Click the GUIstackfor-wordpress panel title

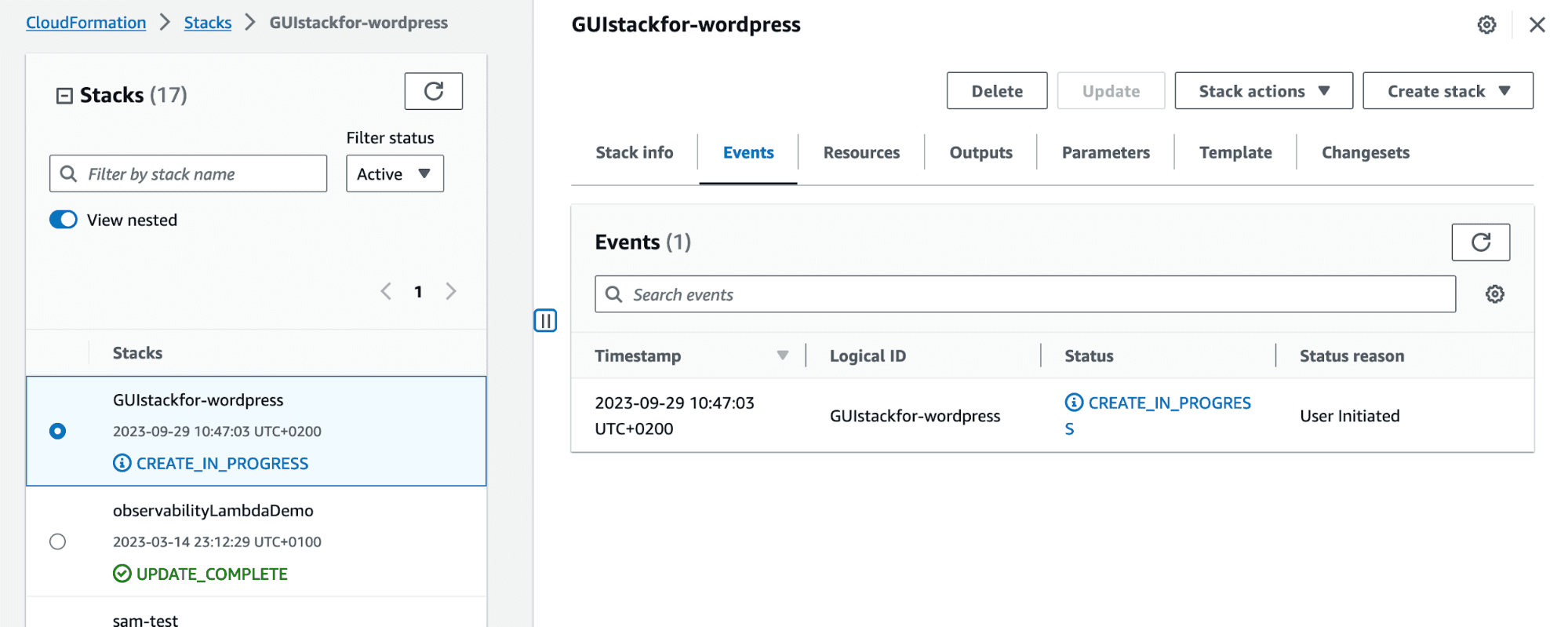[x=686, y=24]
